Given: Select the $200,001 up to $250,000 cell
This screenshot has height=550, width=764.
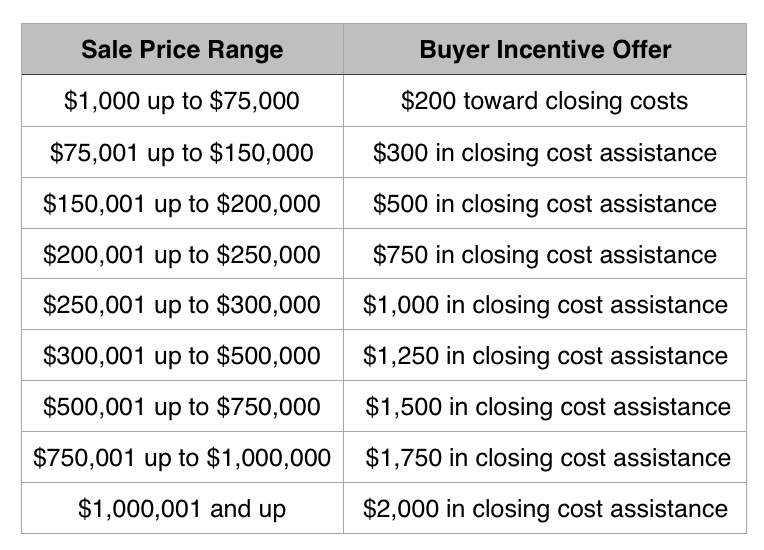Looking at the screenshot, I should point(182,254).
